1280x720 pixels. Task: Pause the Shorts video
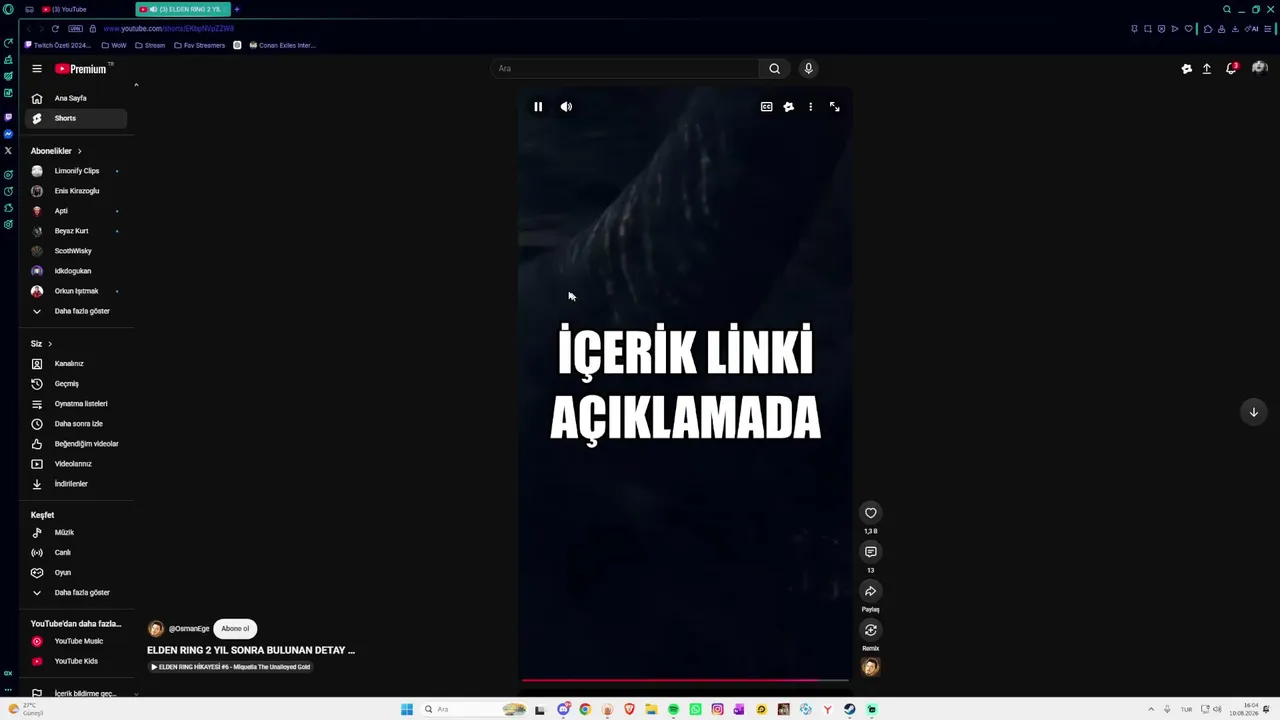538,107
